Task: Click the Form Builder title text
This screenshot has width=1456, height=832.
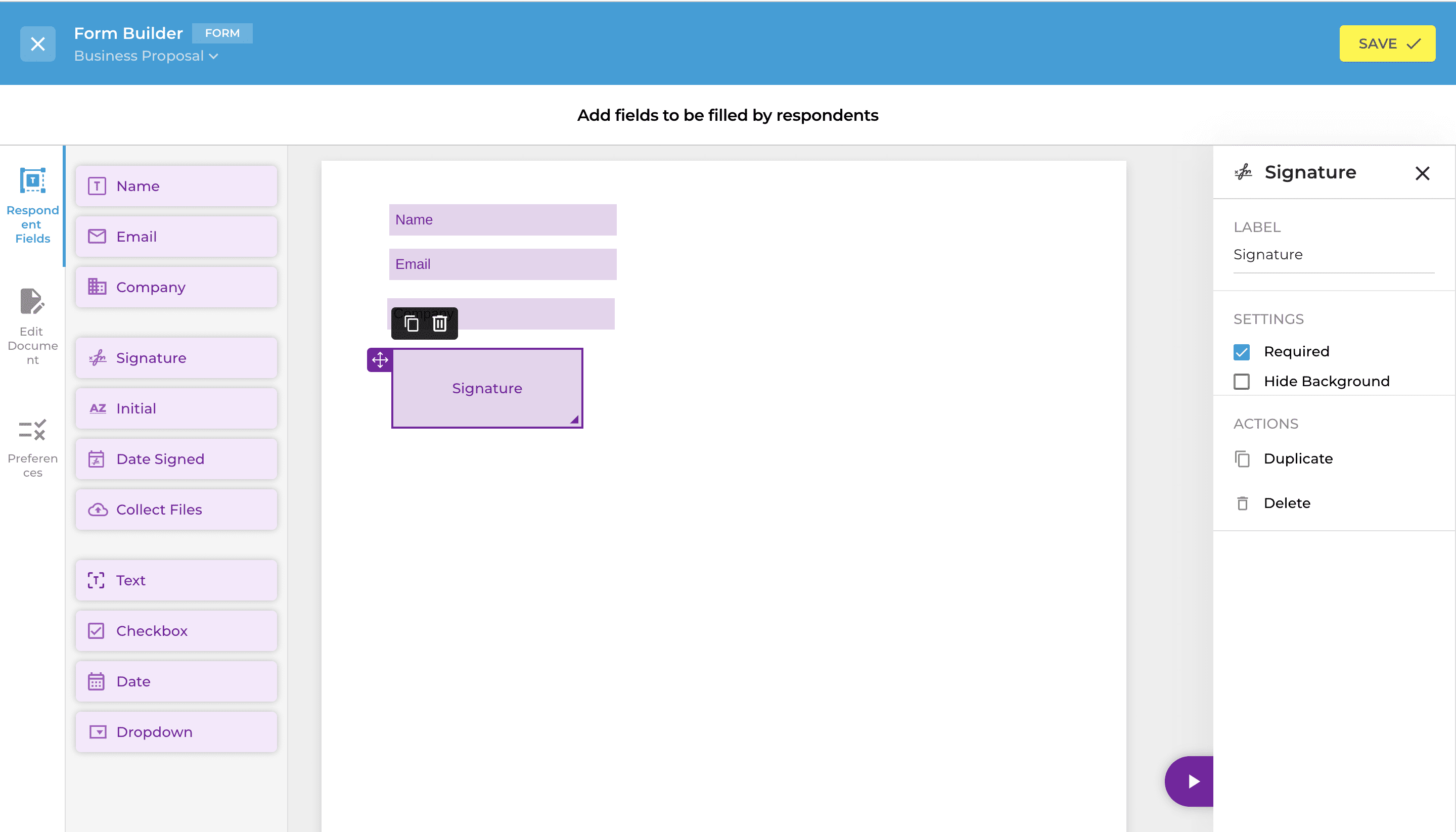Action: 128,33
